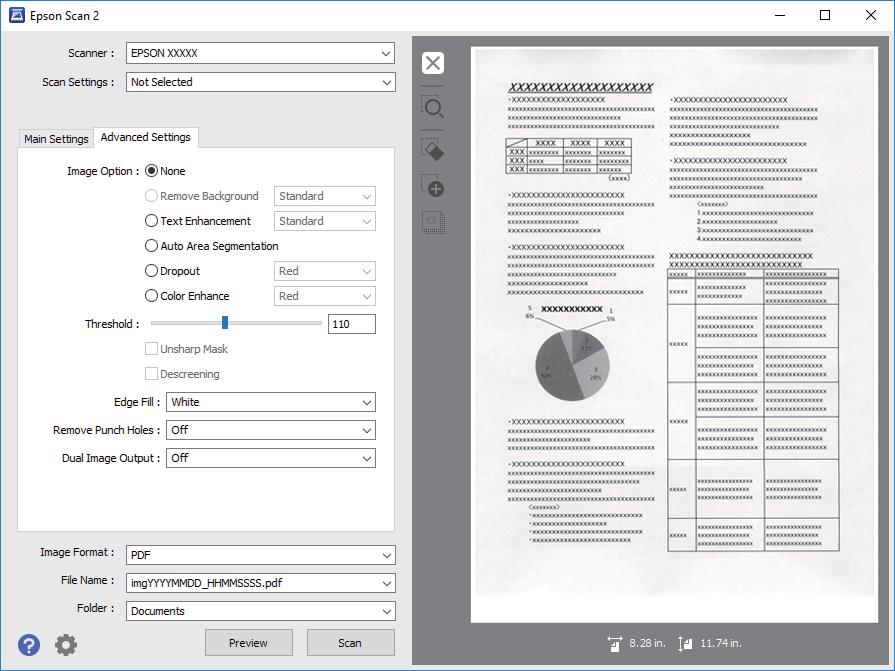This screenshot has width=895, height=671.
Task: Select the zoom magnifier tool in the preview
Action: tap(433, 107)
